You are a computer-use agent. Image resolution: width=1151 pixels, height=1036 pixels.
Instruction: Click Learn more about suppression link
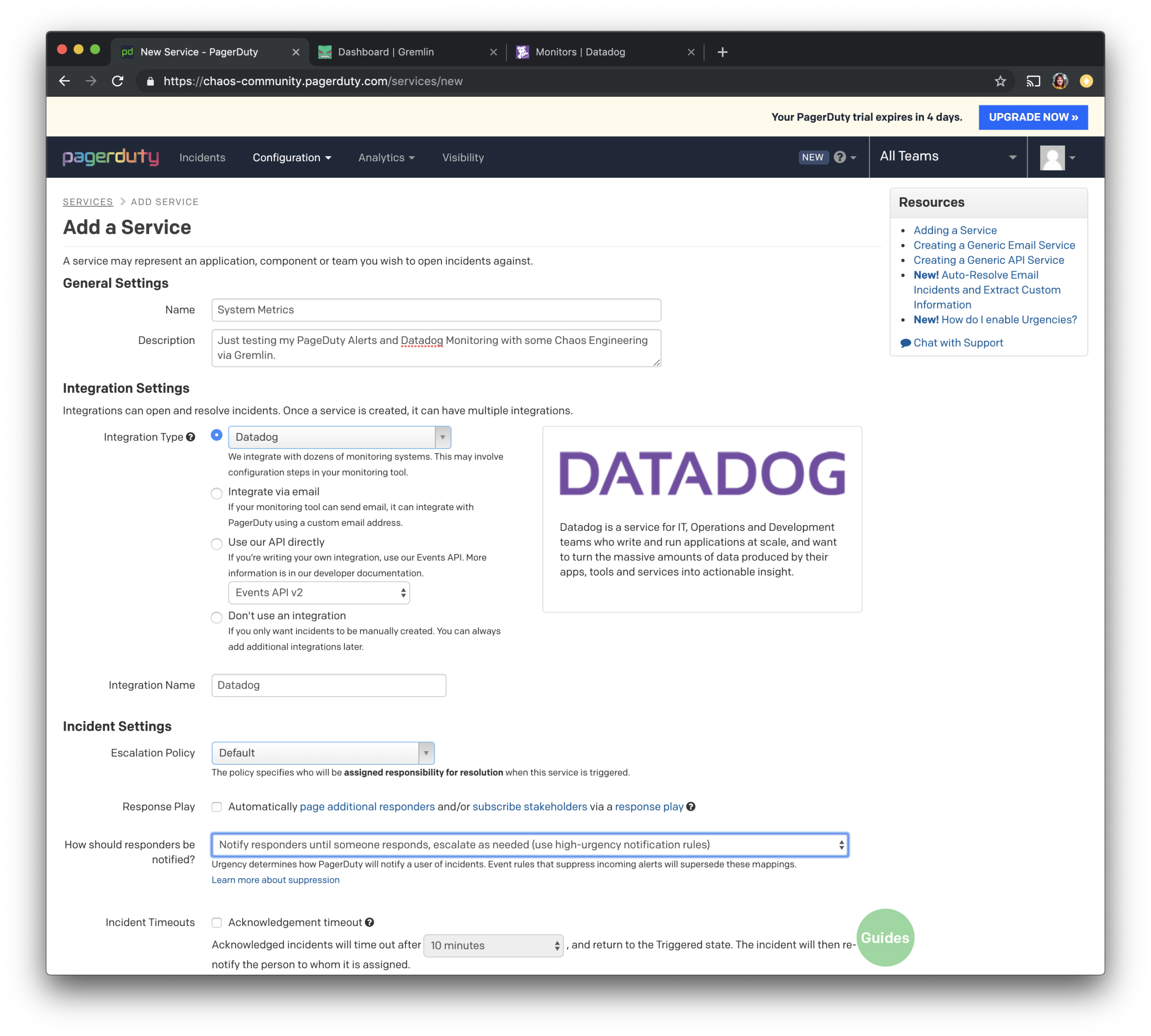(275, 880)
